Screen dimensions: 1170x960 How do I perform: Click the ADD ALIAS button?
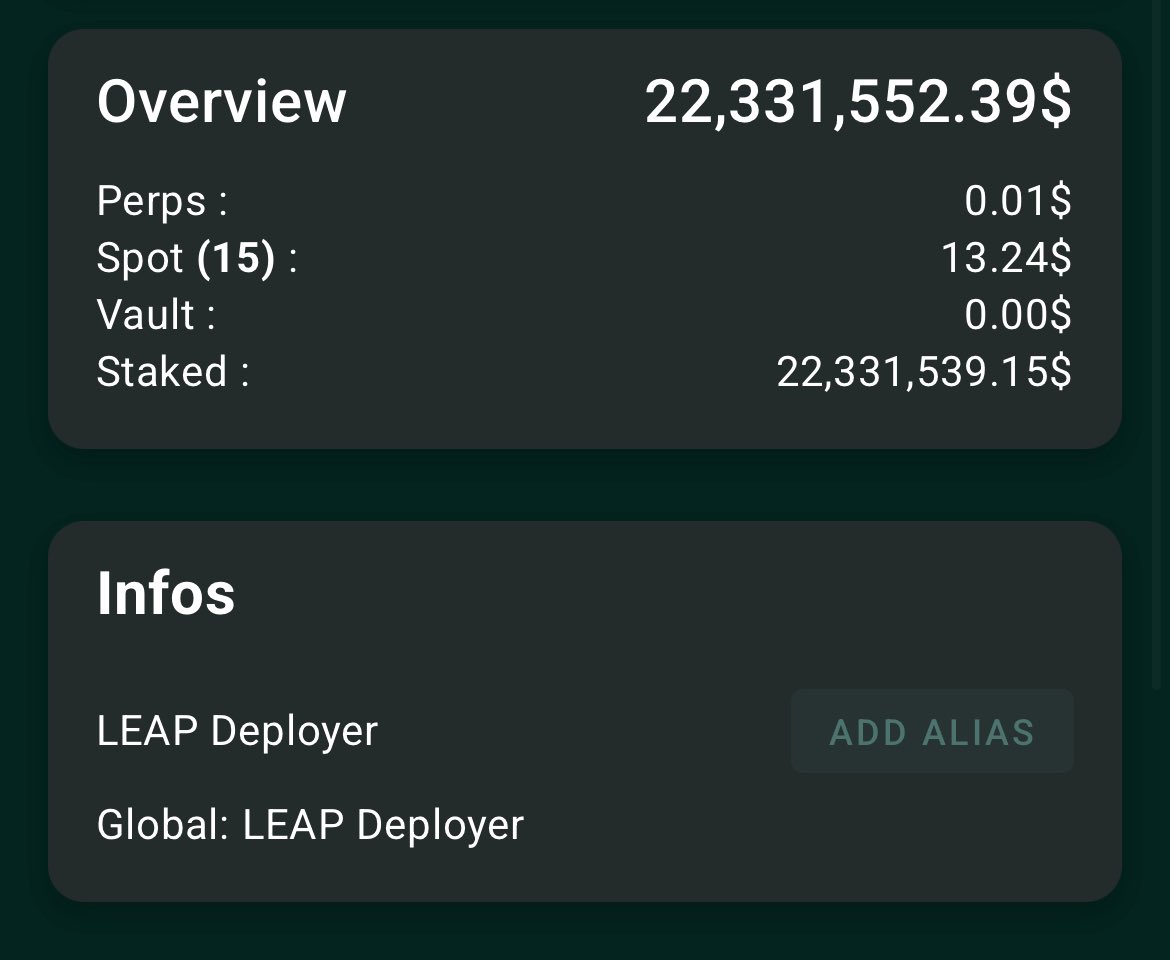tap(932, 731)
